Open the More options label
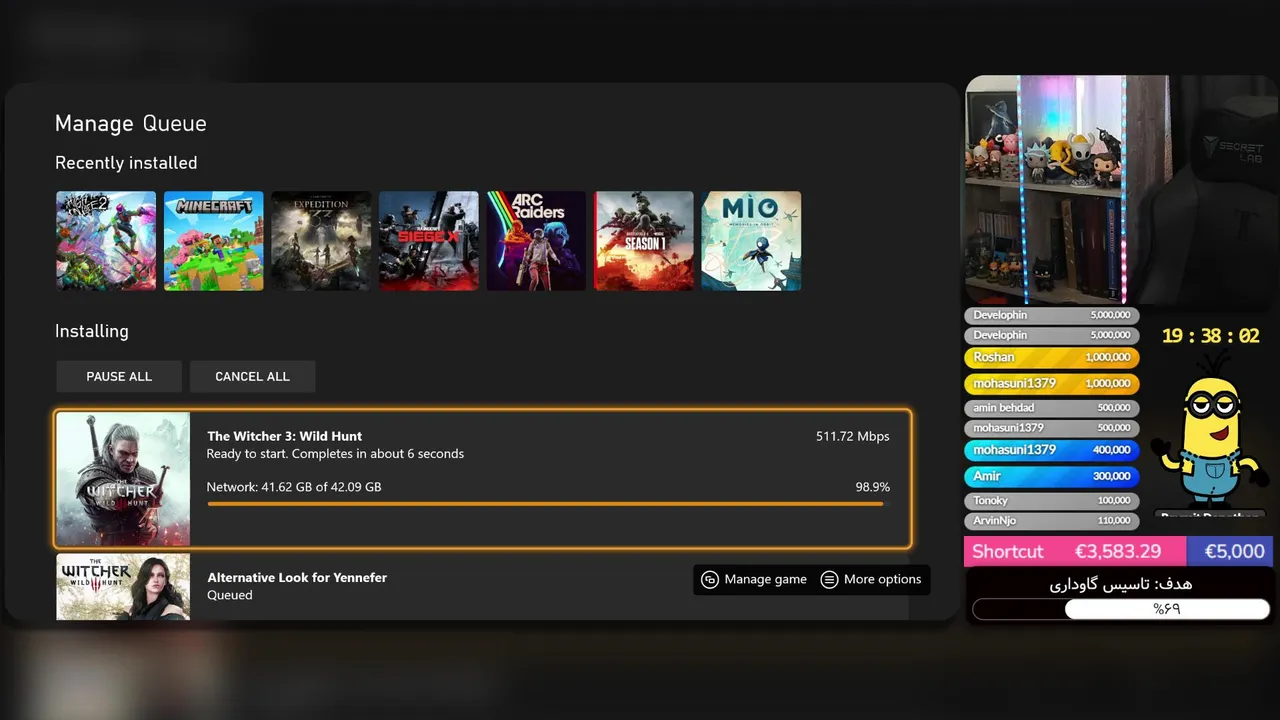The image size is (1280, 720). pyautogui.click(x=882, y=580)
